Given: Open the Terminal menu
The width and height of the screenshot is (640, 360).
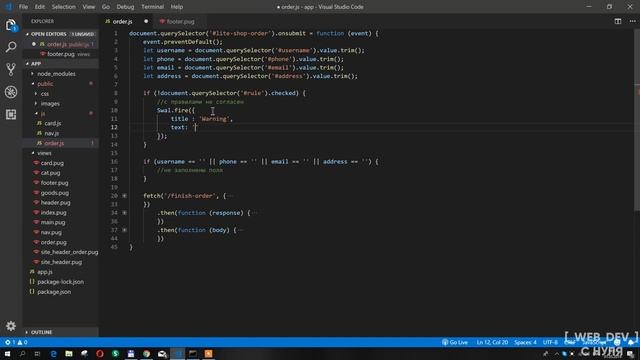Looking at the screenshot, I should [x=152, y=7].
